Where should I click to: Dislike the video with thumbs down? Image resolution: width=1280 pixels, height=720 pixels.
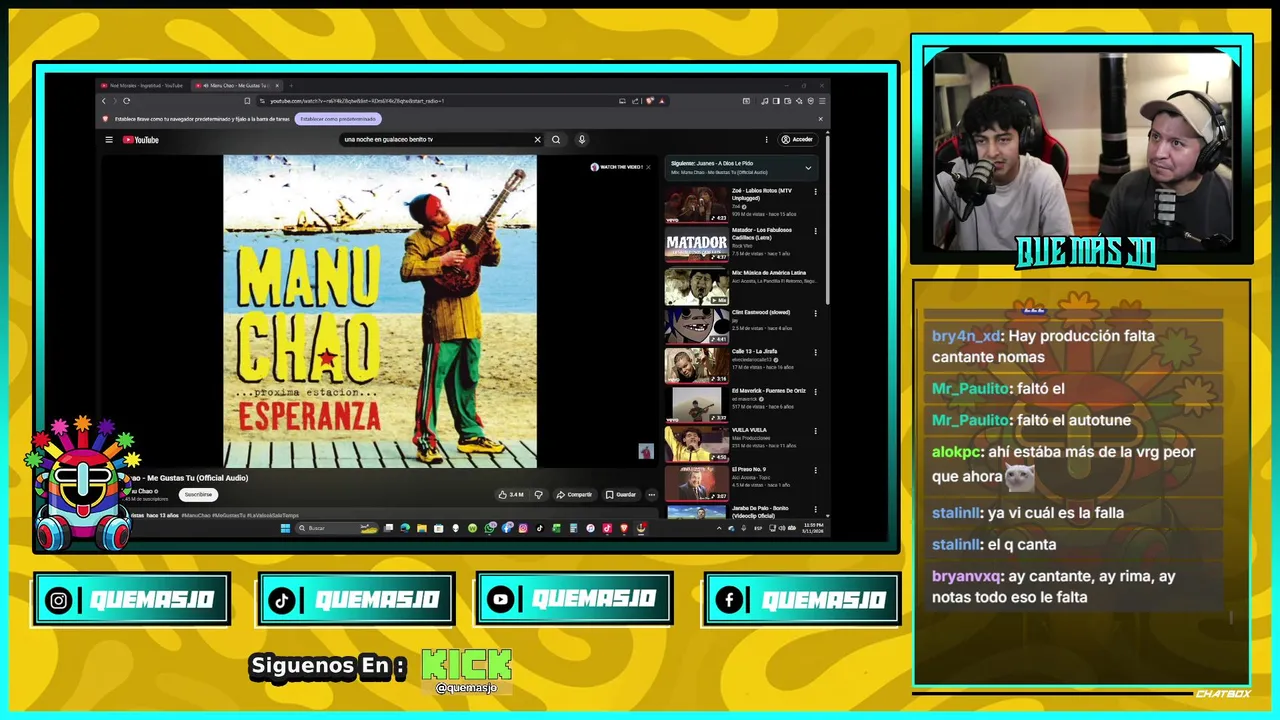point(539,494)
